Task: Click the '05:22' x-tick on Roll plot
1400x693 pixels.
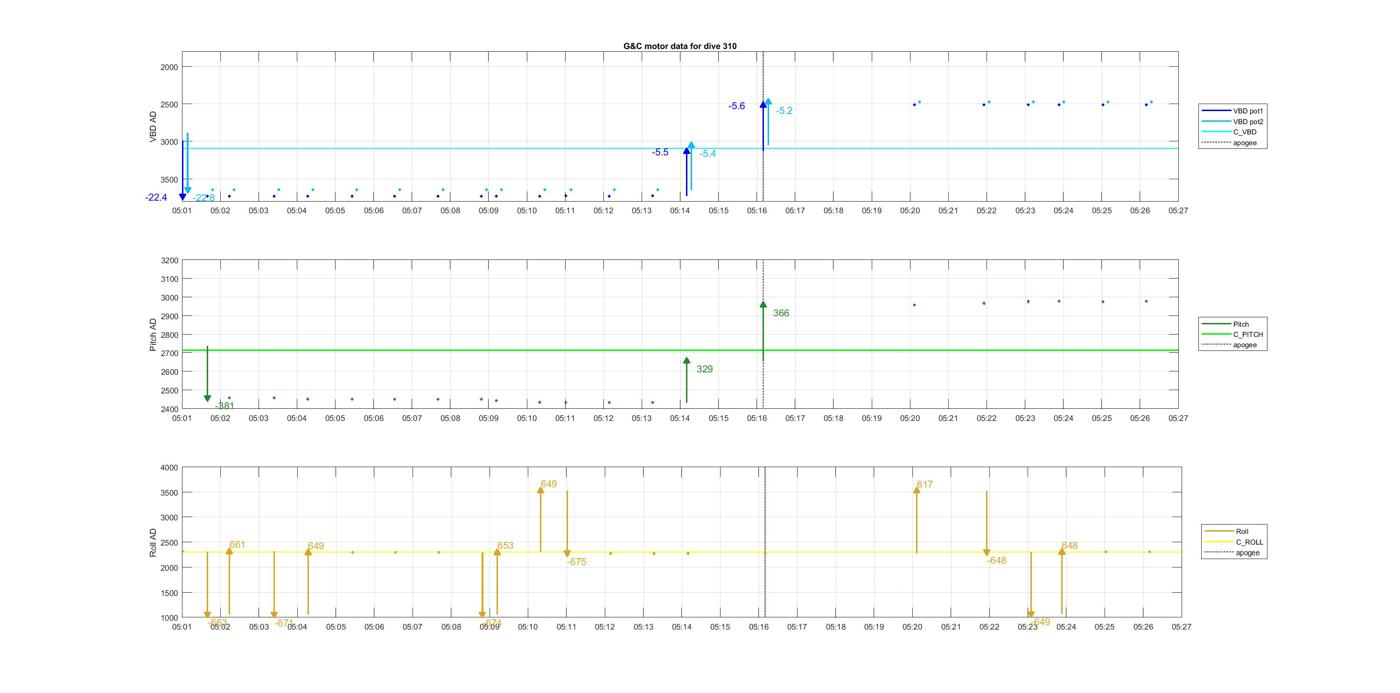Action: pos(988,626)
